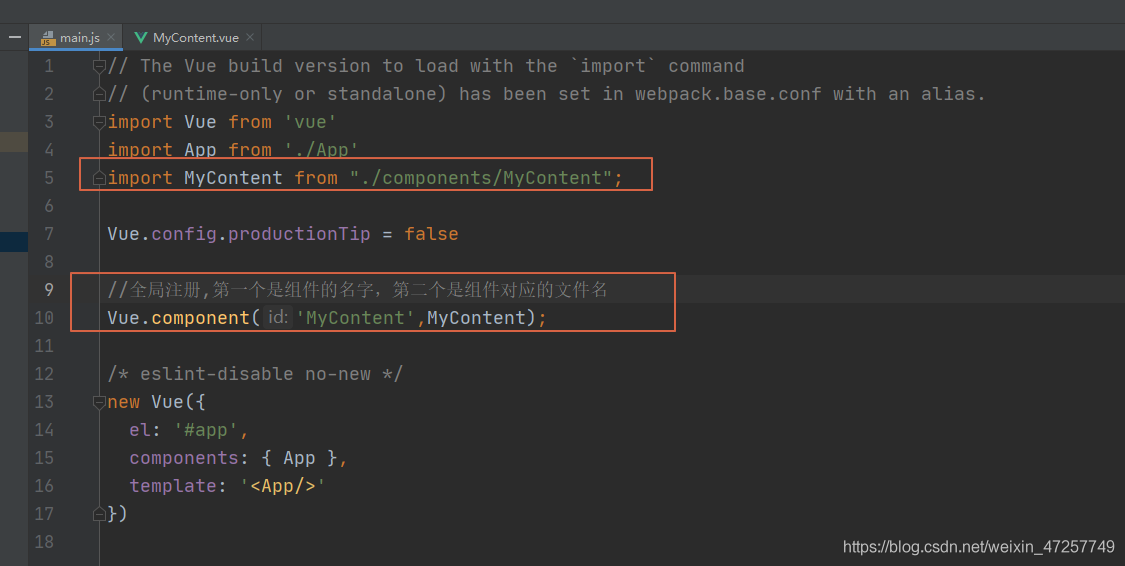Viewport: 1125px width, 566px height.
Task: Click the JS file icon on main.js tab
Action: tap(48, 37)
